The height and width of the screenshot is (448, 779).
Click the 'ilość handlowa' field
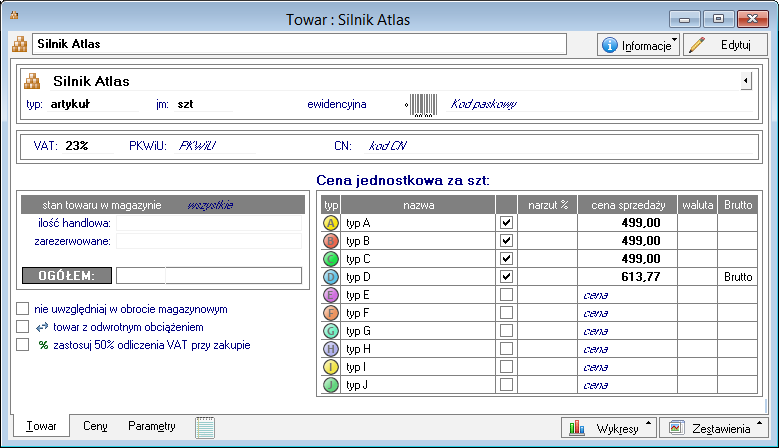pyautogui.click(x=209, y=223)
